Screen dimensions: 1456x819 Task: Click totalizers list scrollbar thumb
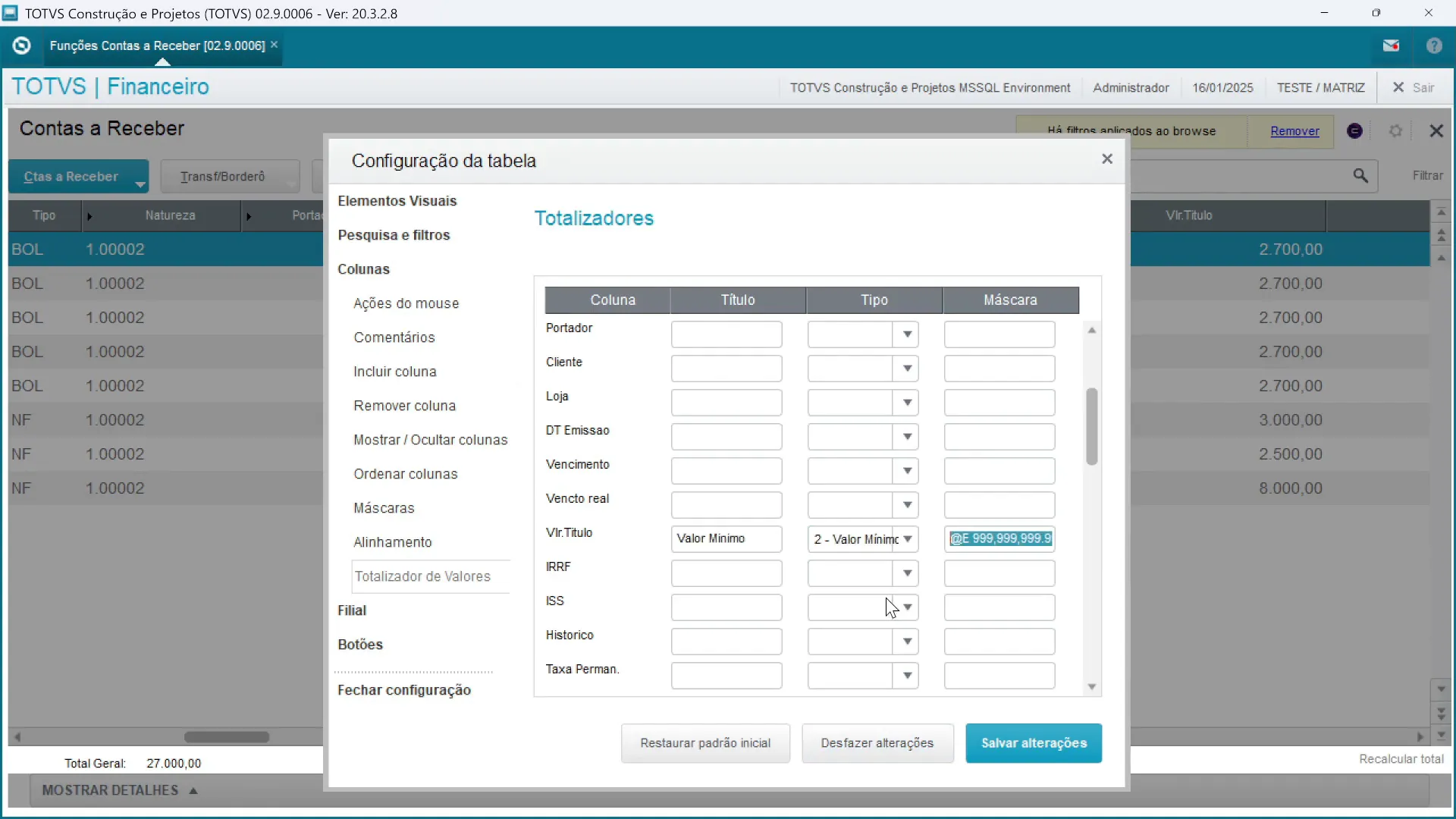1092,426
